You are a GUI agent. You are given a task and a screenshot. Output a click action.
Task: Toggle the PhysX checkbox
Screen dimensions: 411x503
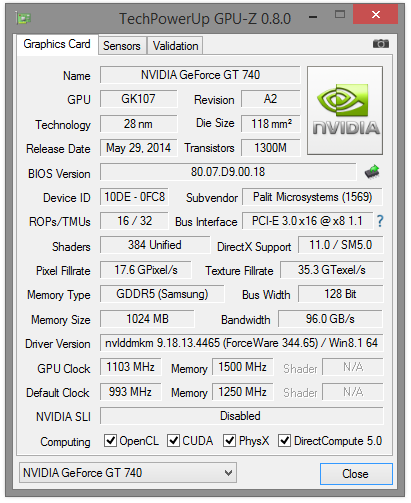(229, 440)
